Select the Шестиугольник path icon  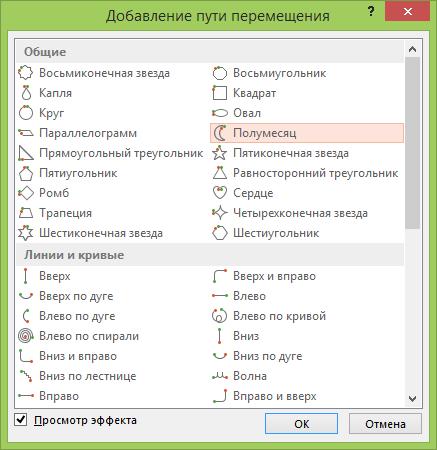click(220, 233)
